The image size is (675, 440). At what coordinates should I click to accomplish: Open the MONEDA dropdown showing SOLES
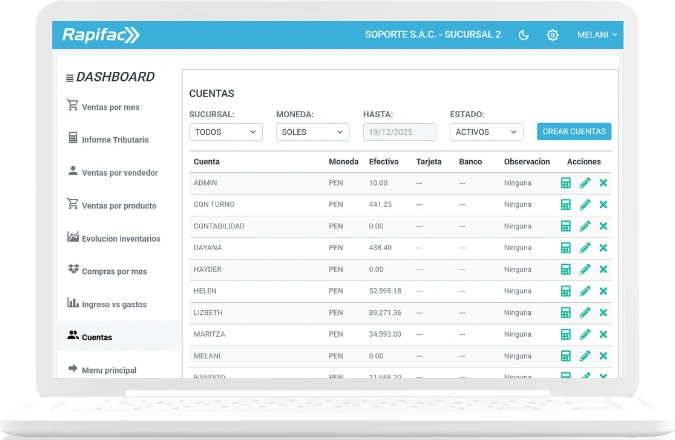(x=313, y=132)
